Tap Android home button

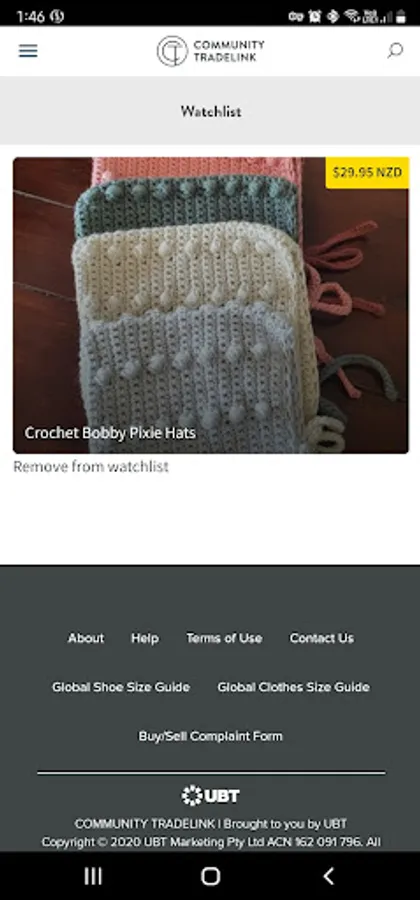point(211,876)
